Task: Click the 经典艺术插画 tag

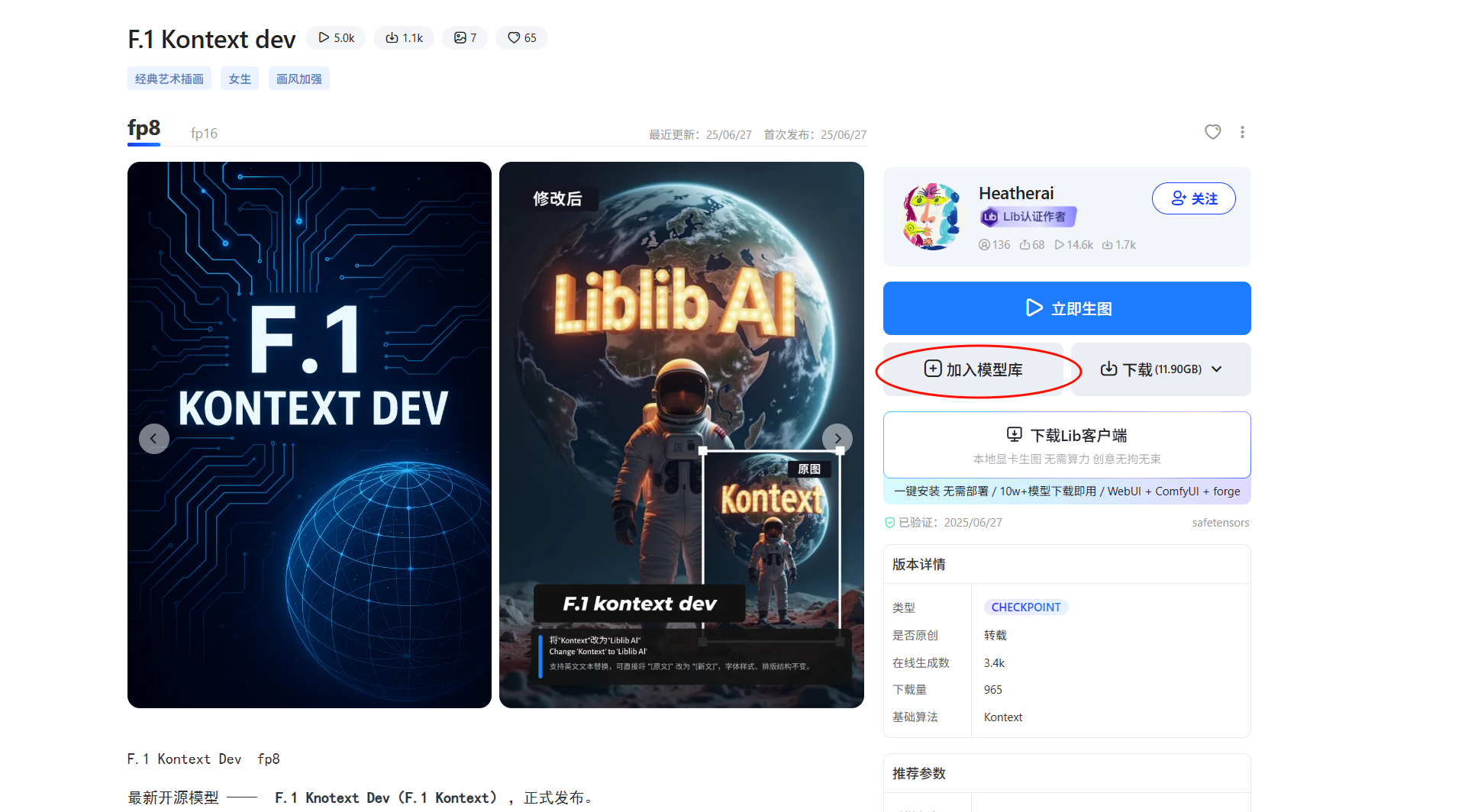Action: click(169, 79)
